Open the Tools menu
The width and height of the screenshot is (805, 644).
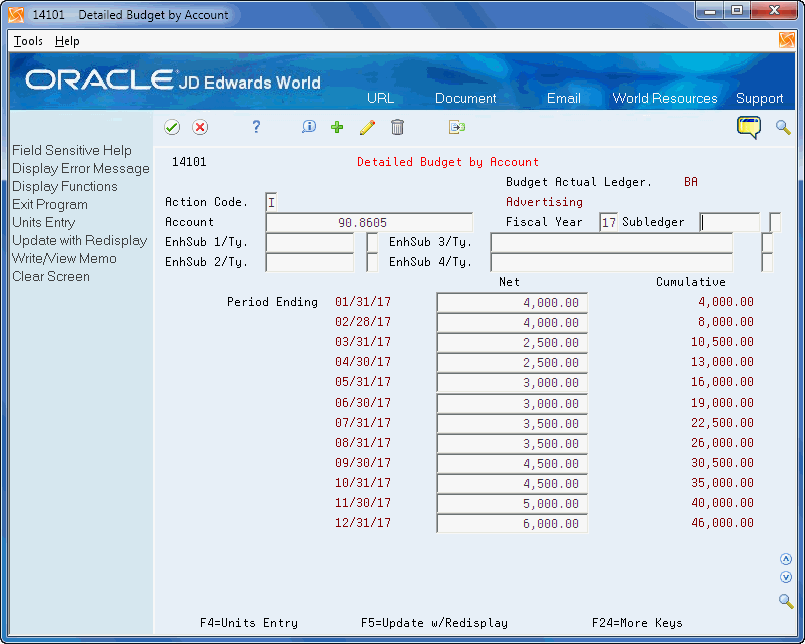28,41
